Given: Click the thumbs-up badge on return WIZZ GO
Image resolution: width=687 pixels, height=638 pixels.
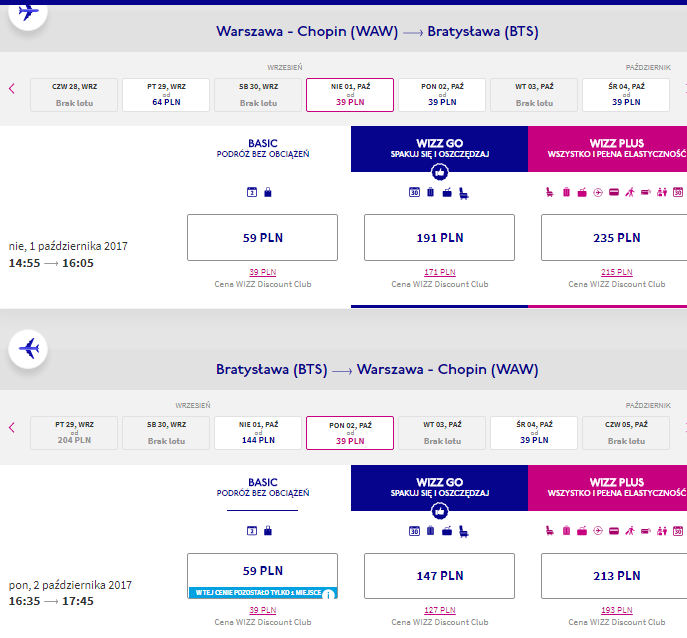Looking at the screenshot, I should tap(439, 511).
